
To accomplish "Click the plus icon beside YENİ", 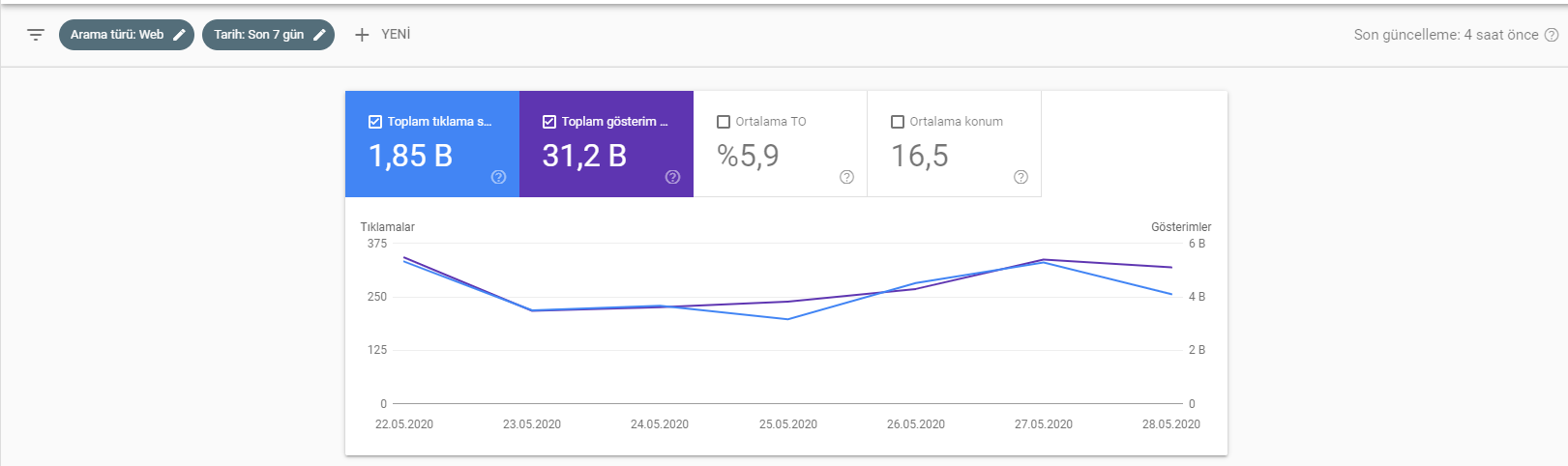I will [x=362, y=35].
